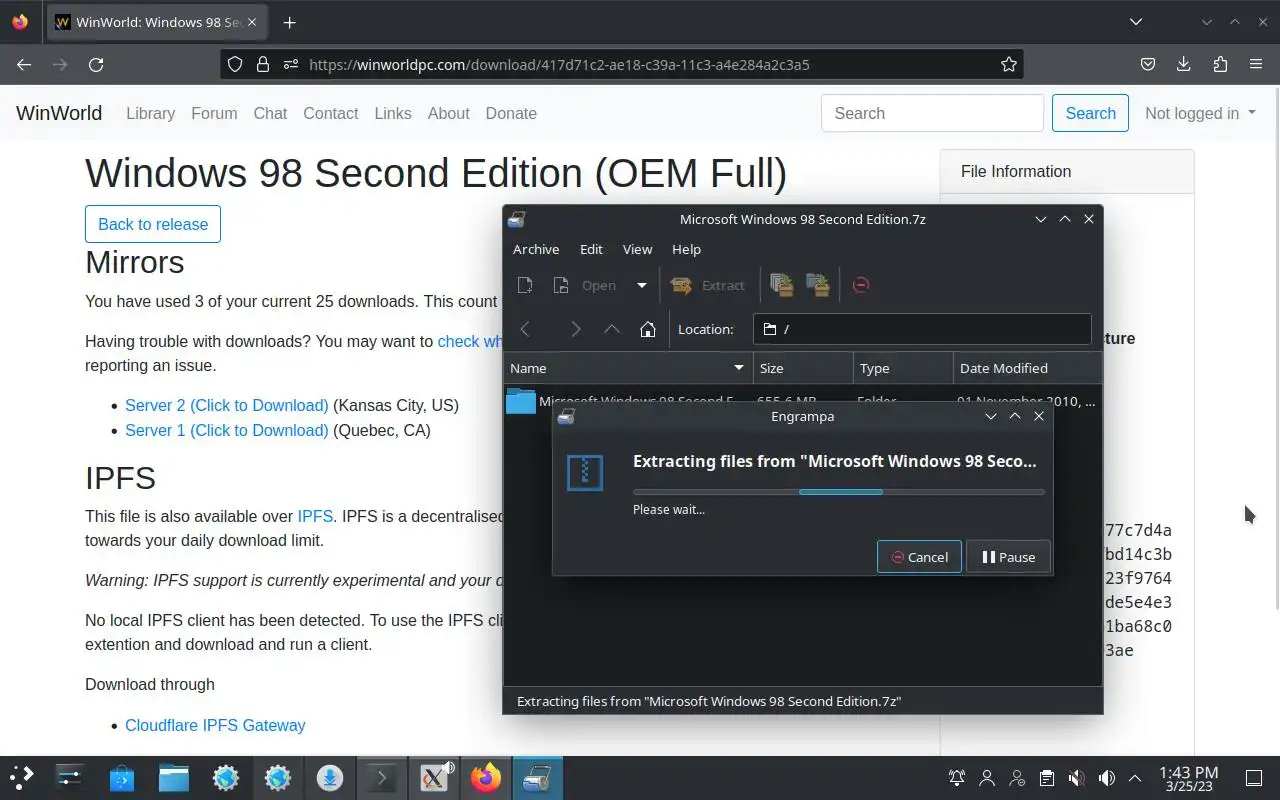Viewport: 1280px width, 800px height.
Task: Click the extraction progress bar
Action: tap(839, 491)
